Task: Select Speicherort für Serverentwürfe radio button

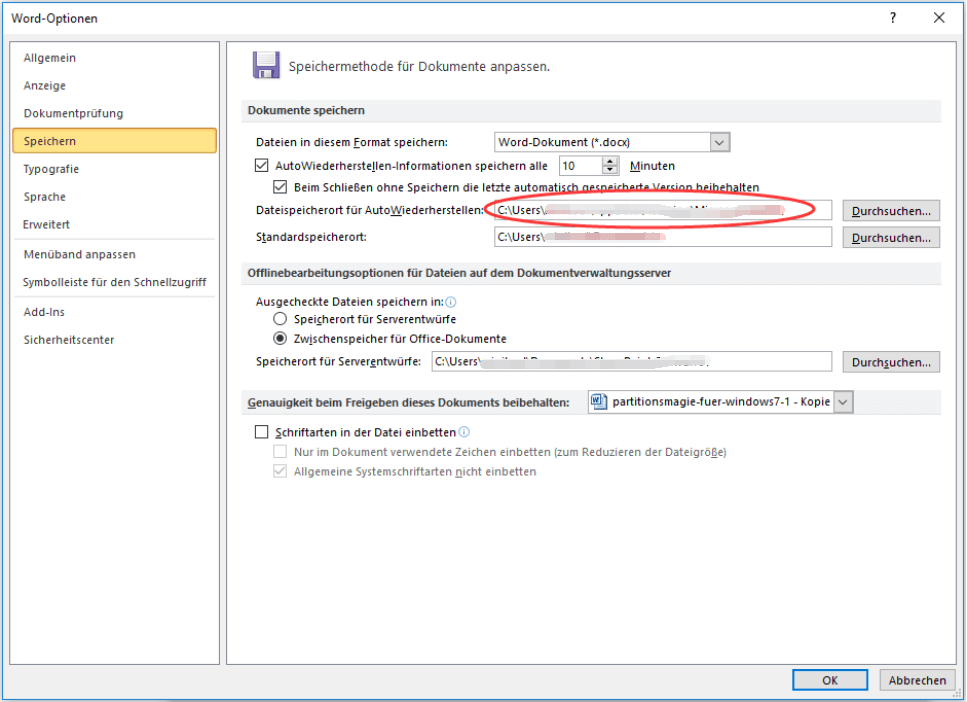Action: [280, 319]
